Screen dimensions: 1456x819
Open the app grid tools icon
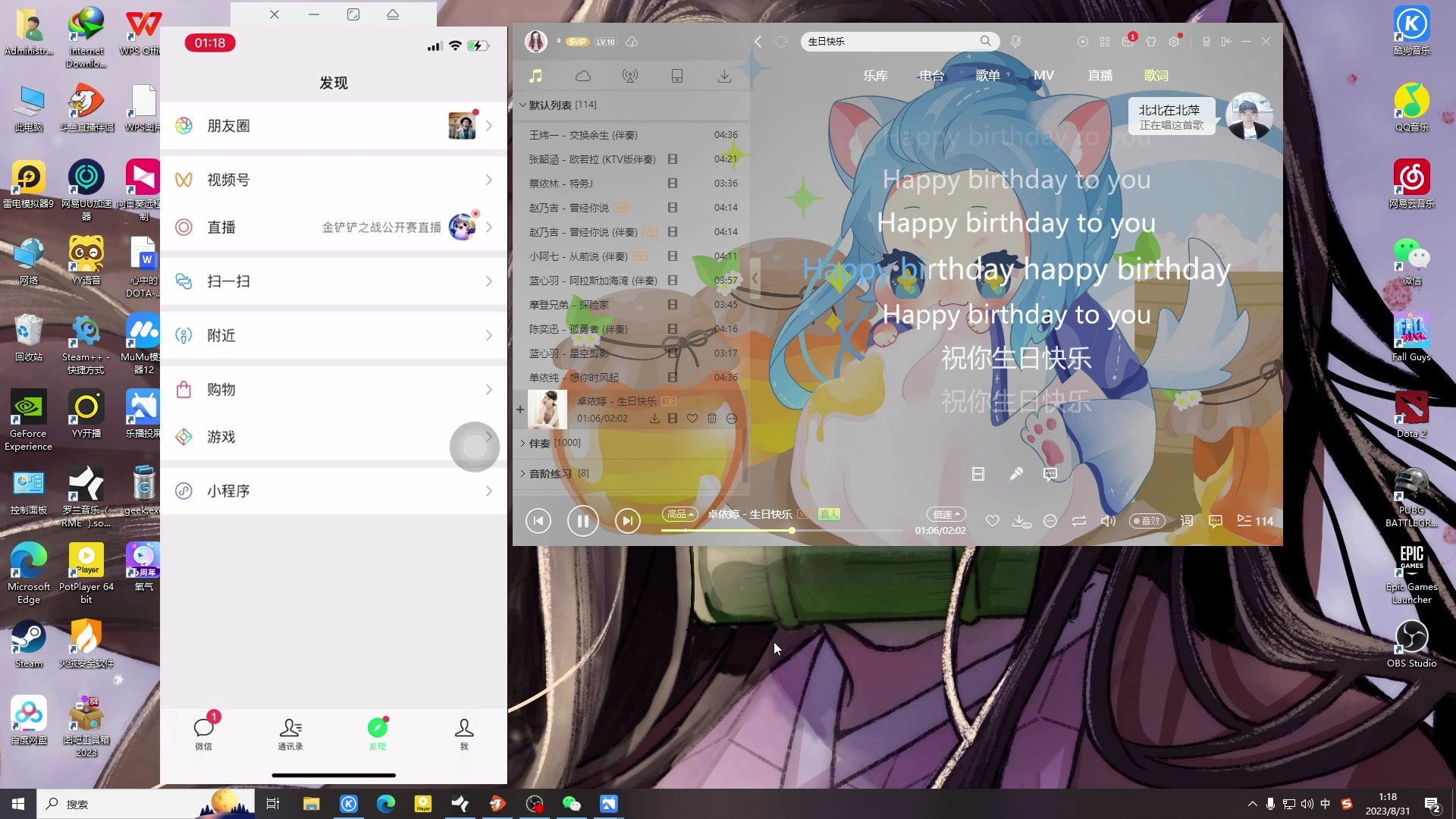point(1105,42)
